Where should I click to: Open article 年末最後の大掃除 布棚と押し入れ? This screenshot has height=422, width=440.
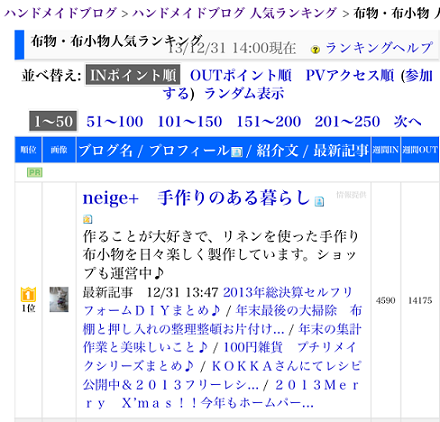(222, 320)
